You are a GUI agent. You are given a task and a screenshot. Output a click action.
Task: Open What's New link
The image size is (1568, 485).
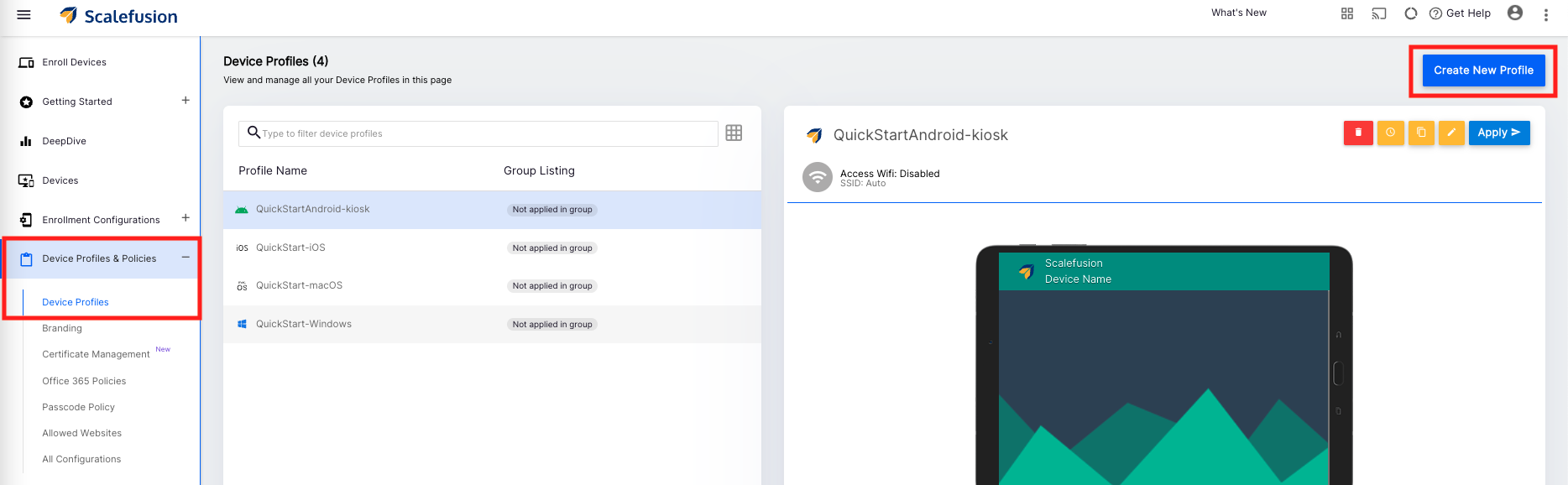point(1239,13)
